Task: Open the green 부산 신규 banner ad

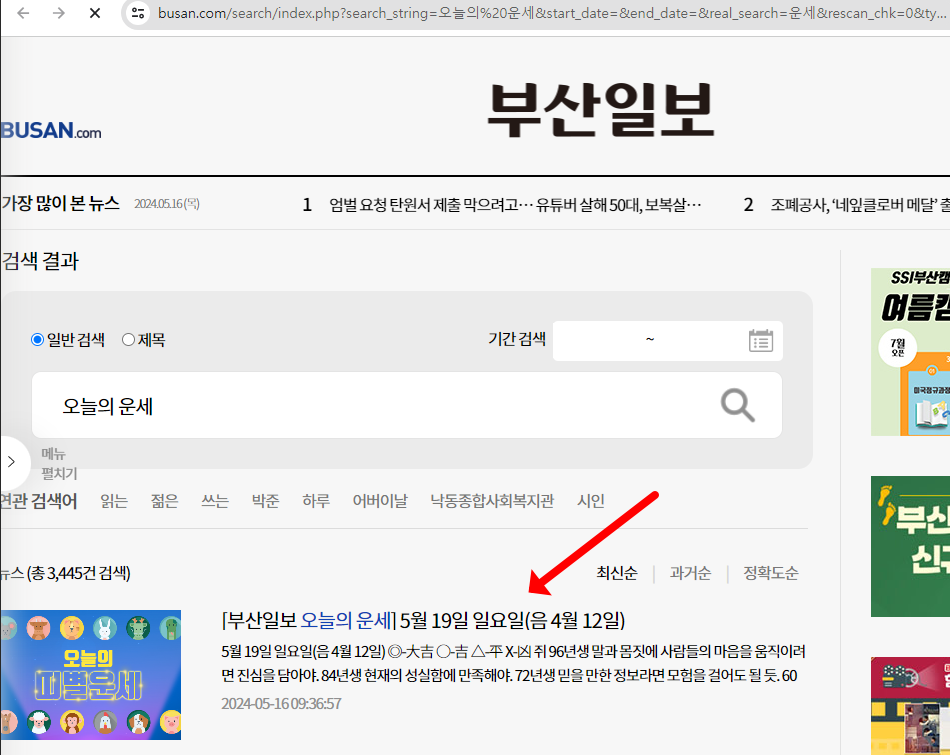Action: (910, 547)
